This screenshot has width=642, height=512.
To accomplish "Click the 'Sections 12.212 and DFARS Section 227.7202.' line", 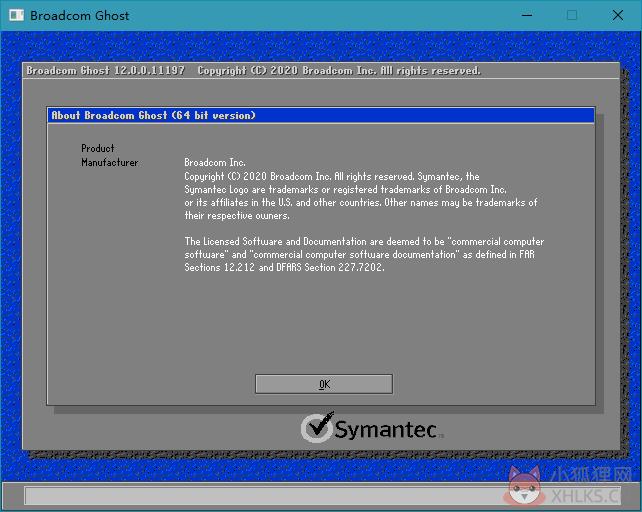I will click(284, 267).
